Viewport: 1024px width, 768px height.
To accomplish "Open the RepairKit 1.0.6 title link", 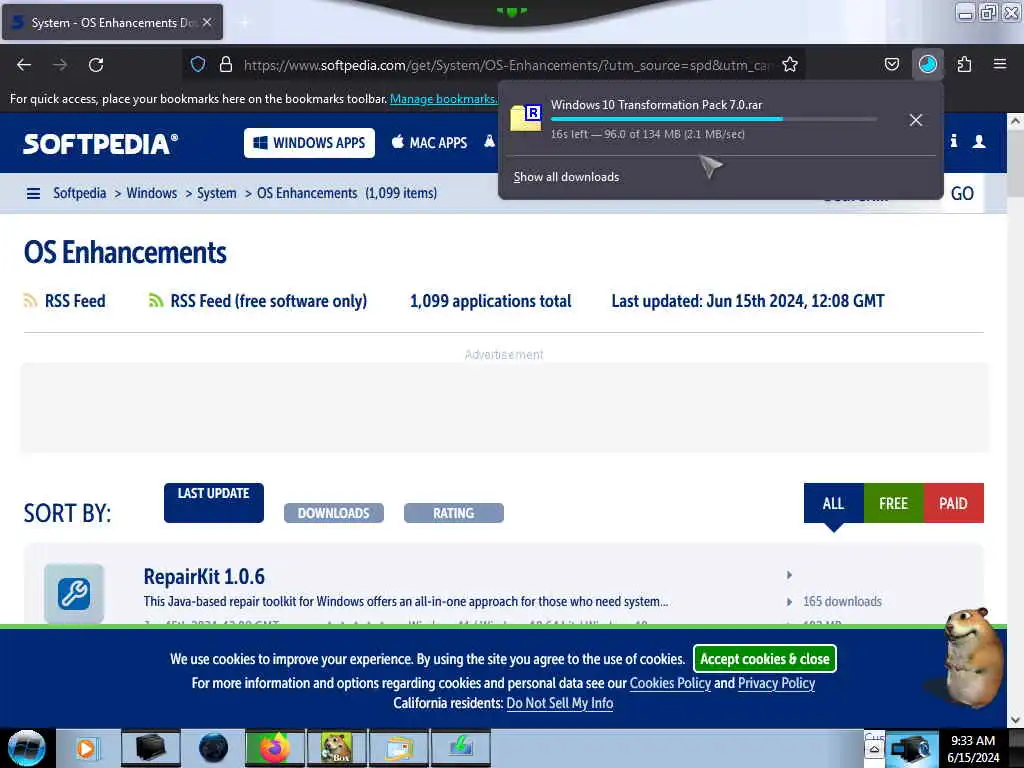I will [204, 576].
